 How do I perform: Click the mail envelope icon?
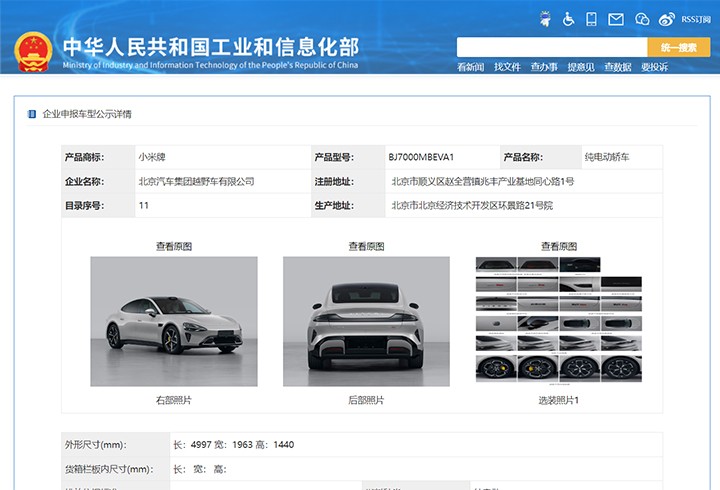616,19
